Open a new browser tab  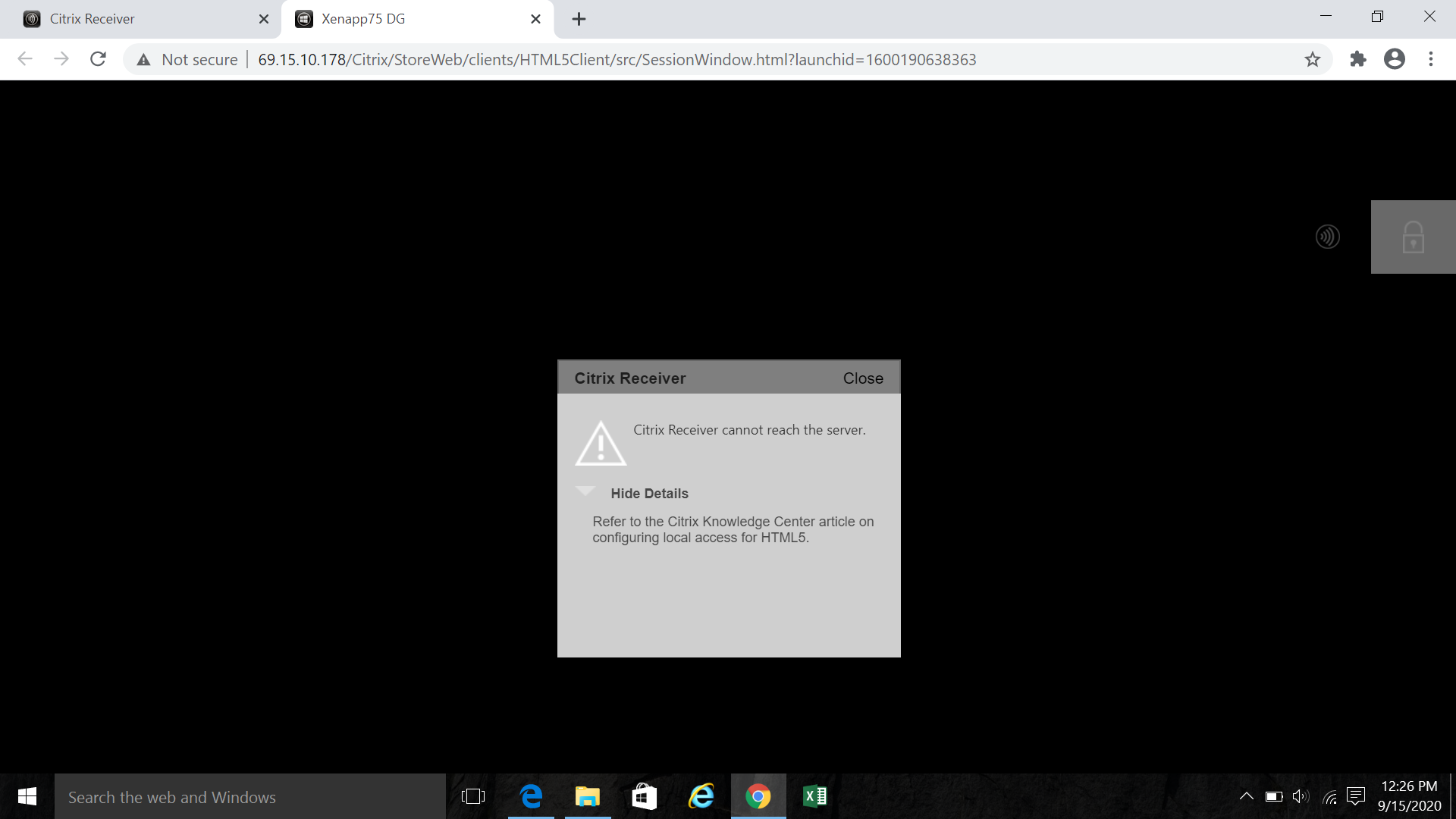[x=579, y=19]
